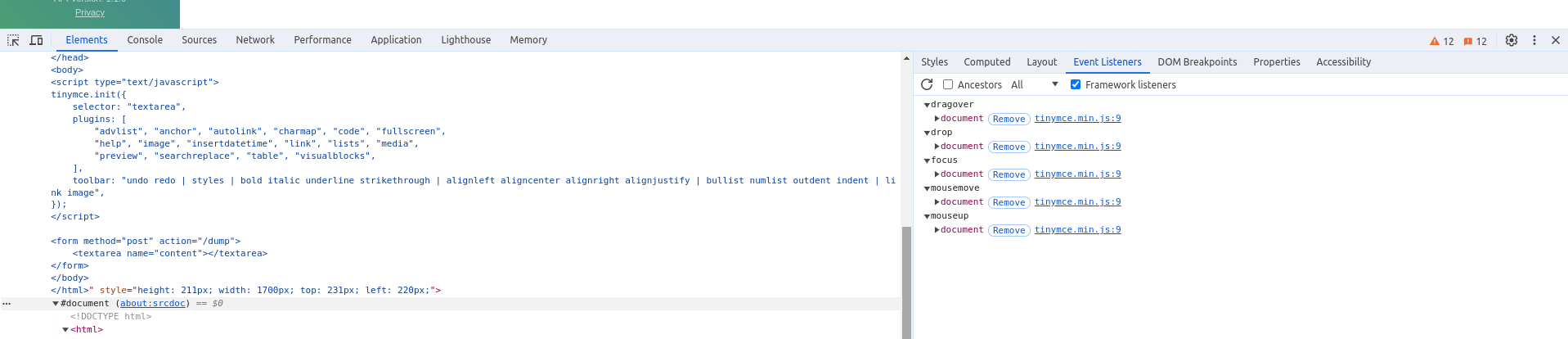Open the Sources tab

[x=199, y=40]
